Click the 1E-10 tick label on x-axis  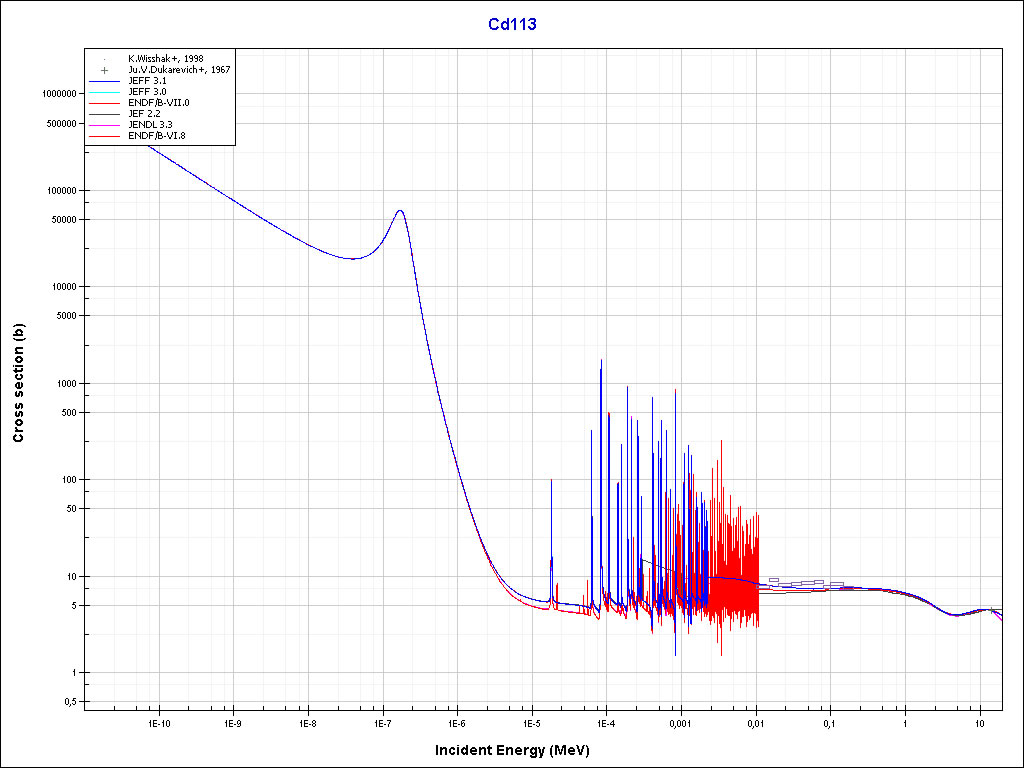[157, 723]
